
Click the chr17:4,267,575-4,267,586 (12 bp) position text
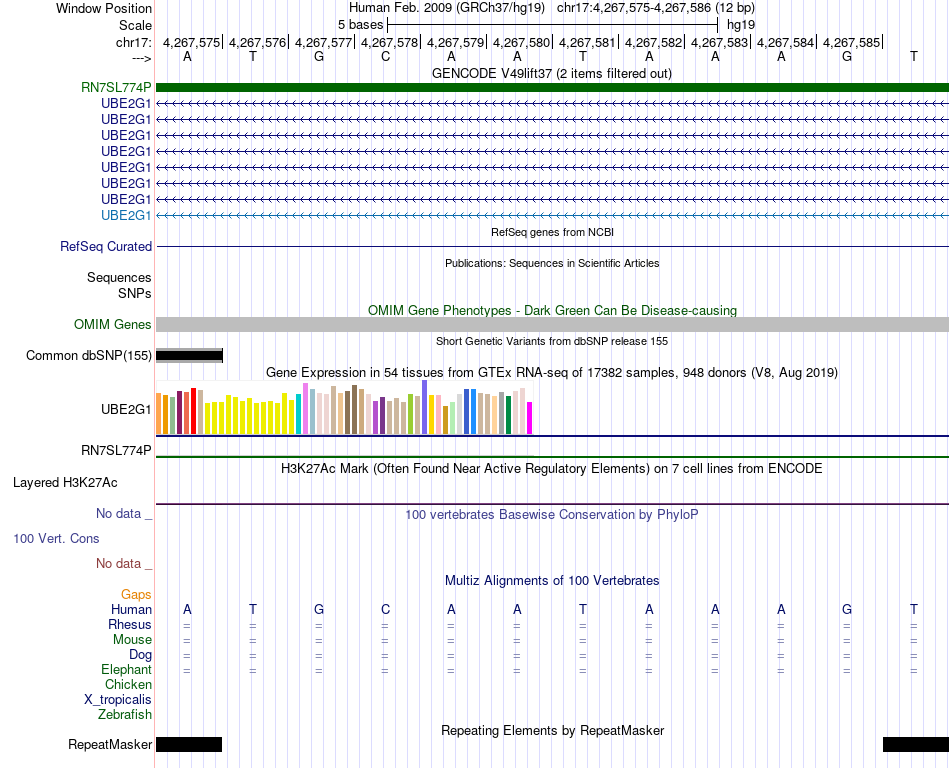pyautogui.click(x=656, y=8)
